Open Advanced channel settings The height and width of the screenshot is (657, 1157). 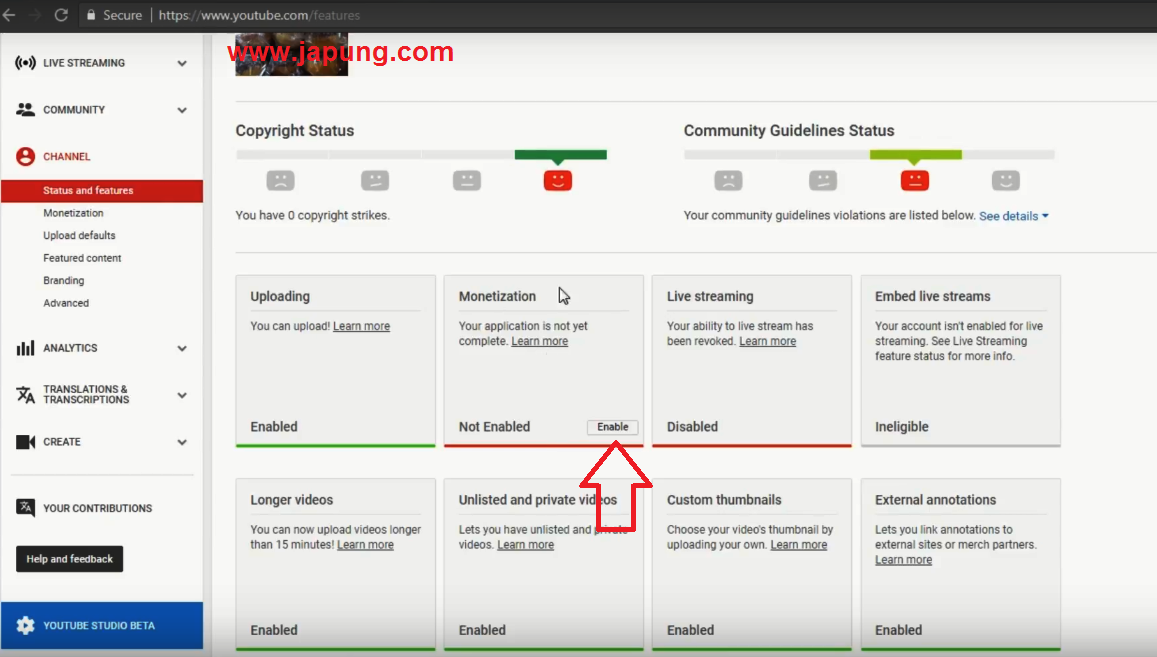click(66, 303)
